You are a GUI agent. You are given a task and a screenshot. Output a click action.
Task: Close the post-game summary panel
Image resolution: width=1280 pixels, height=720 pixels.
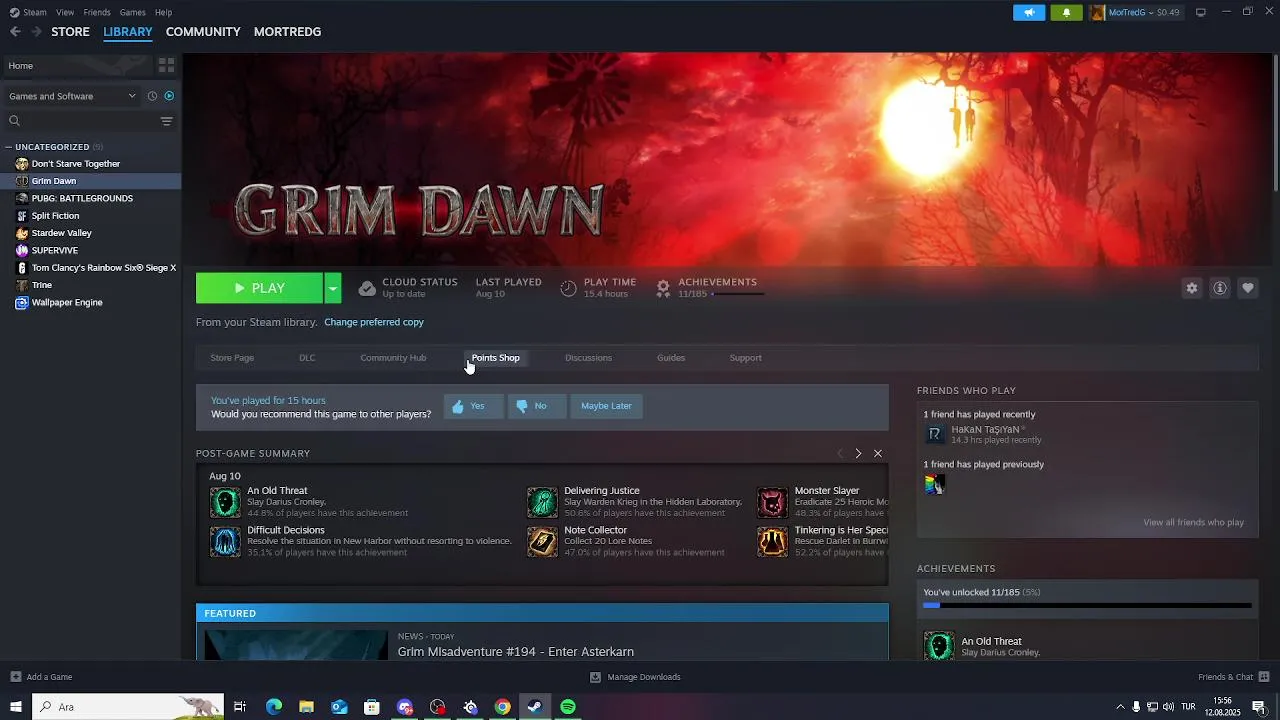[x=878, y=454]
